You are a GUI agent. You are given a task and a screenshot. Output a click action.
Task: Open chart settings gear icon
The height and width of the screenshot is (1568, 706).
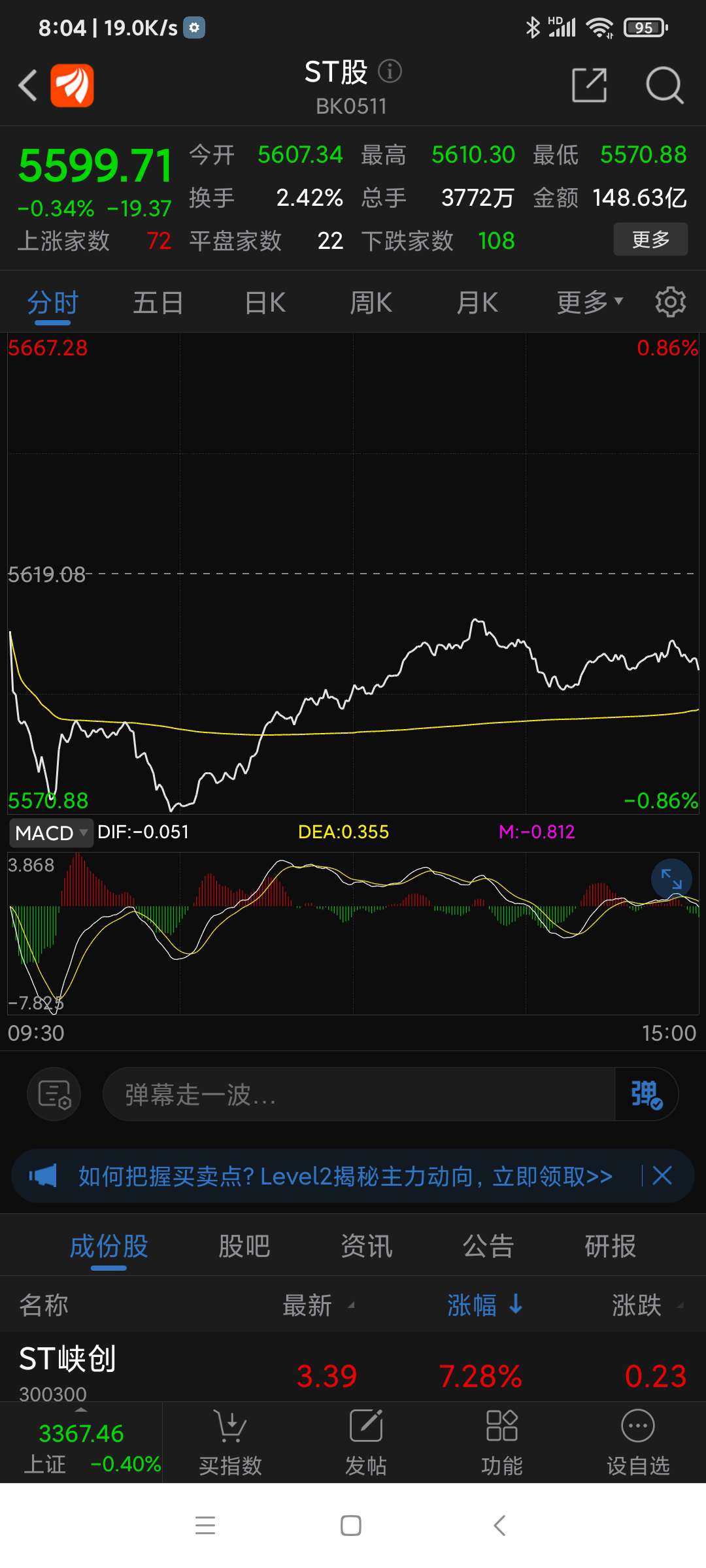tap(670, 302)
